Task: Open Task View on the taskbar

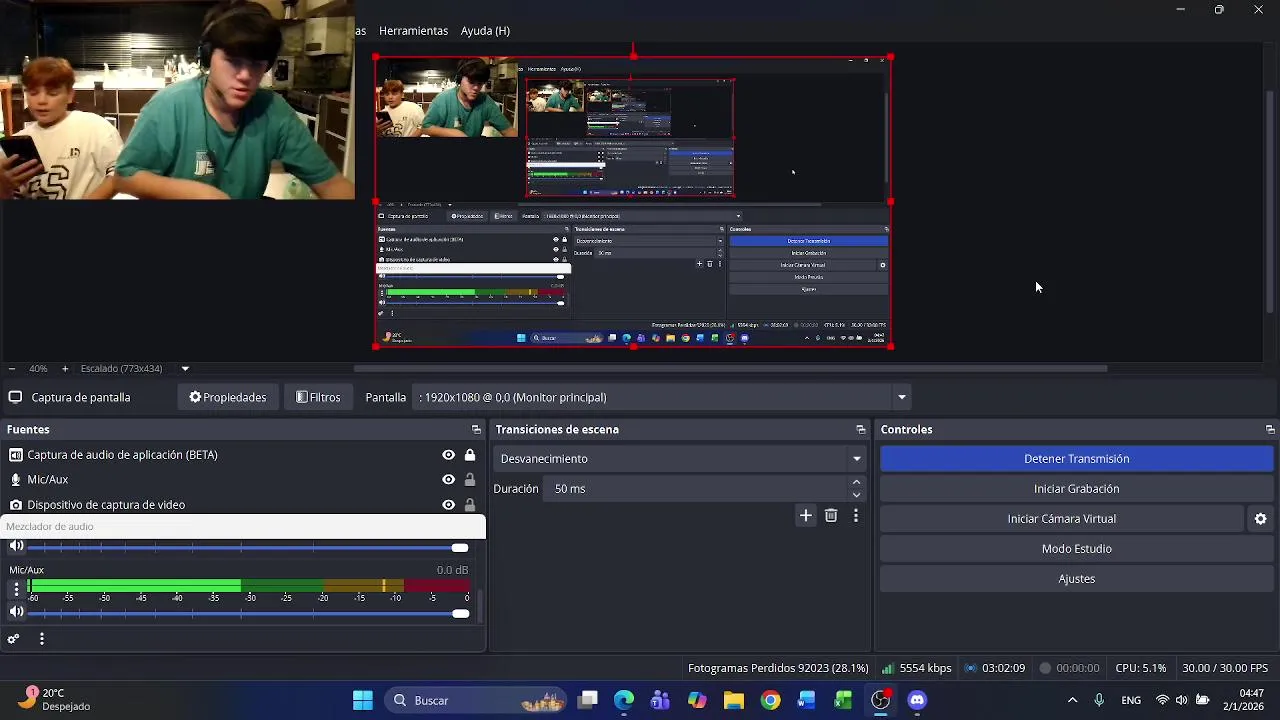Action: pyautogui.click(x=588, y=700)
